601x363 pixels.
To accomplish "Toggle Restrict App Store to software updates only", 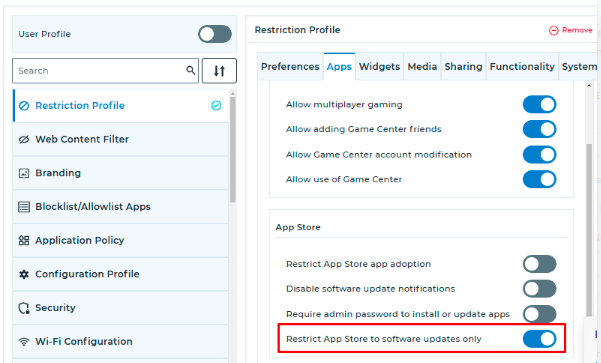I will click(x=539, y=339).
